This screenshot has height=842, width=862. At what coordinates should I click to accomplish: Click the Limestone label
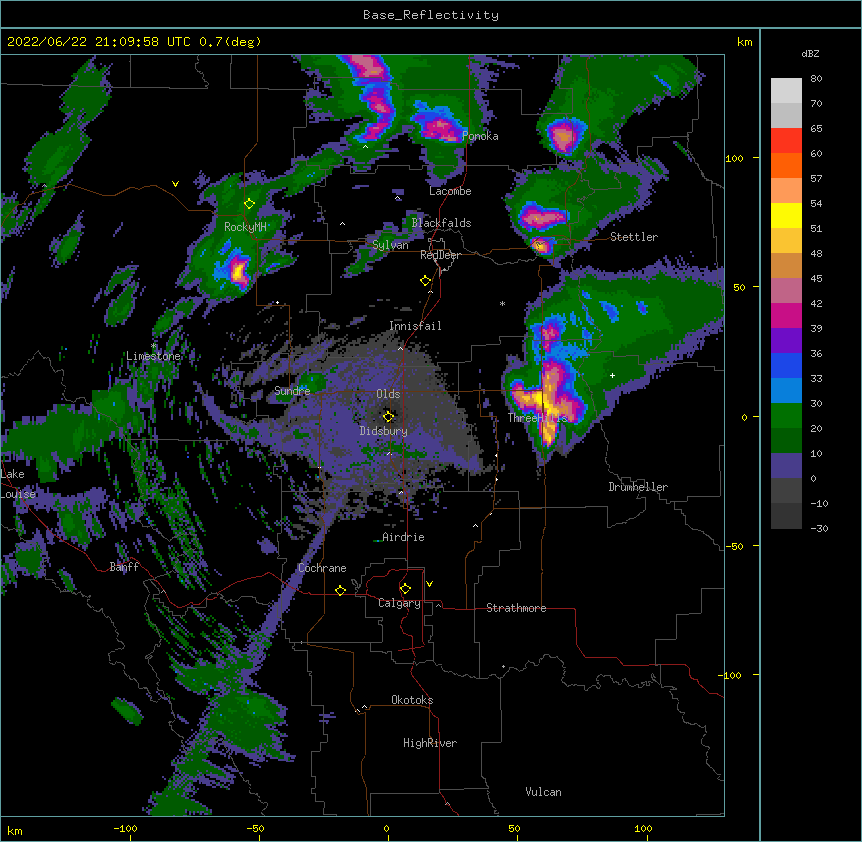pyautogui.click(x=153, y=356)
